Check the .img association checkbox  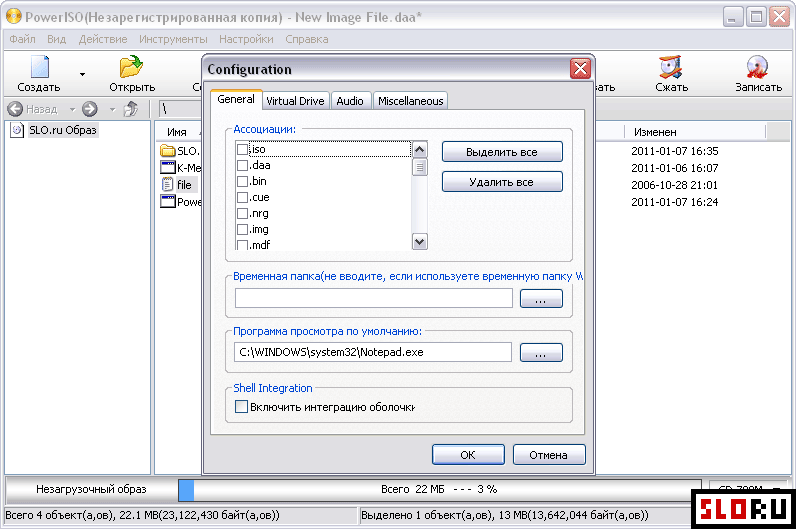pos(243,229)
